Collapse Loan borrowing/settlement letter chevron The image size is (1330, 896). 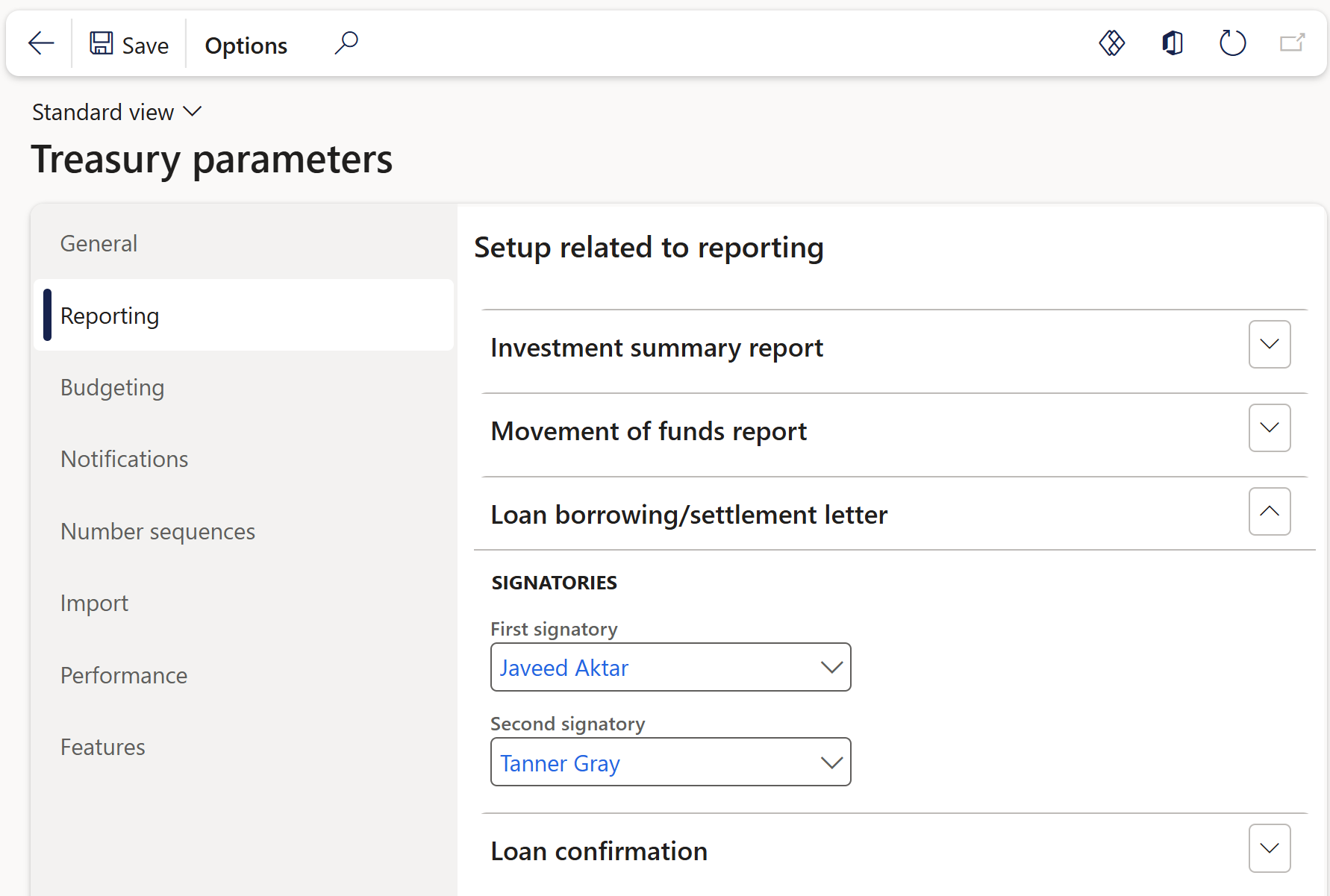(1270, 511)
